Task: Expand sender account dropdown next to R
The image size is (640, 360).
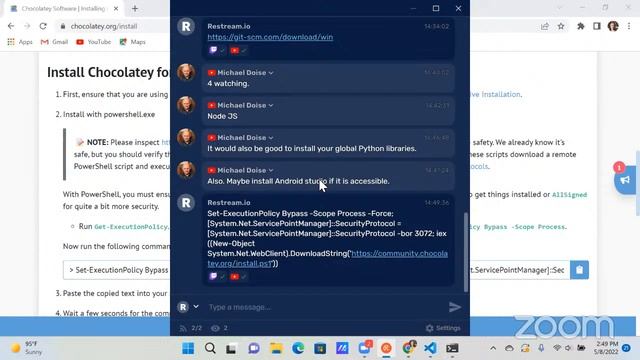Action: tap(196, 307)
